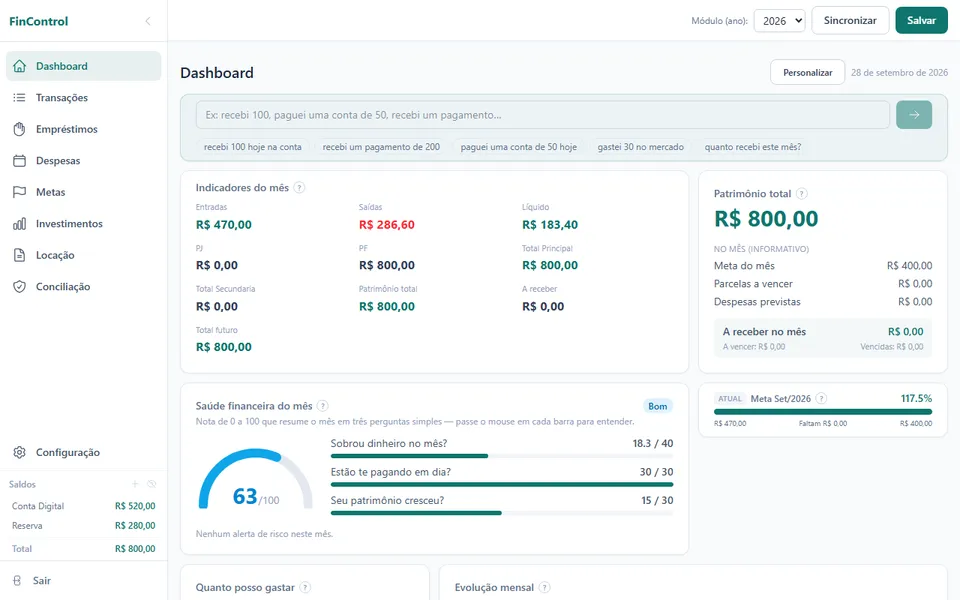Click the Entradas value R$ 470,00
Viewport: 960px width, 600px height.
tap(223, 225)
